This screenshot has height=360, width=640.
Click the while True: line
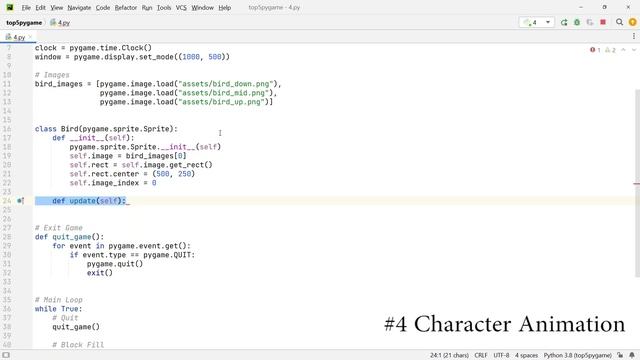[58, 309]
